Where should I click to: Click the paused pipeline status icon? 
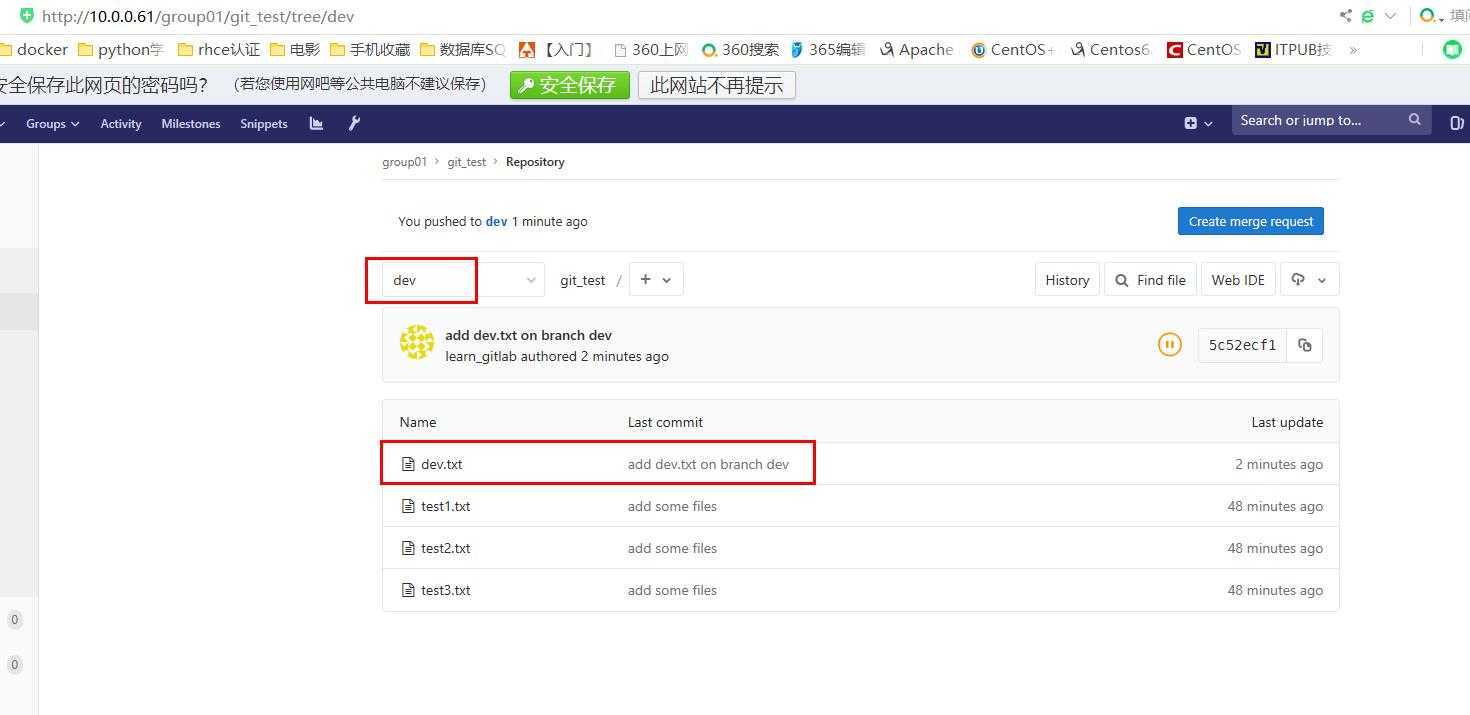1169,344
